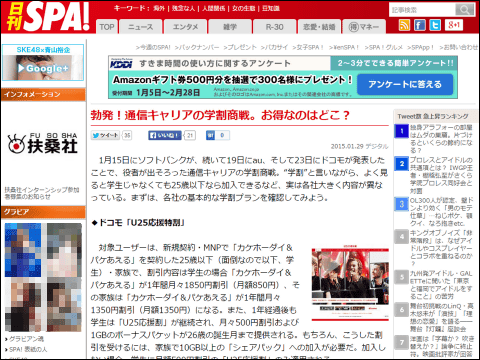Click ranking number 2 badge
This screenshot has width=480, height=360.
click(x=402, y=164)
